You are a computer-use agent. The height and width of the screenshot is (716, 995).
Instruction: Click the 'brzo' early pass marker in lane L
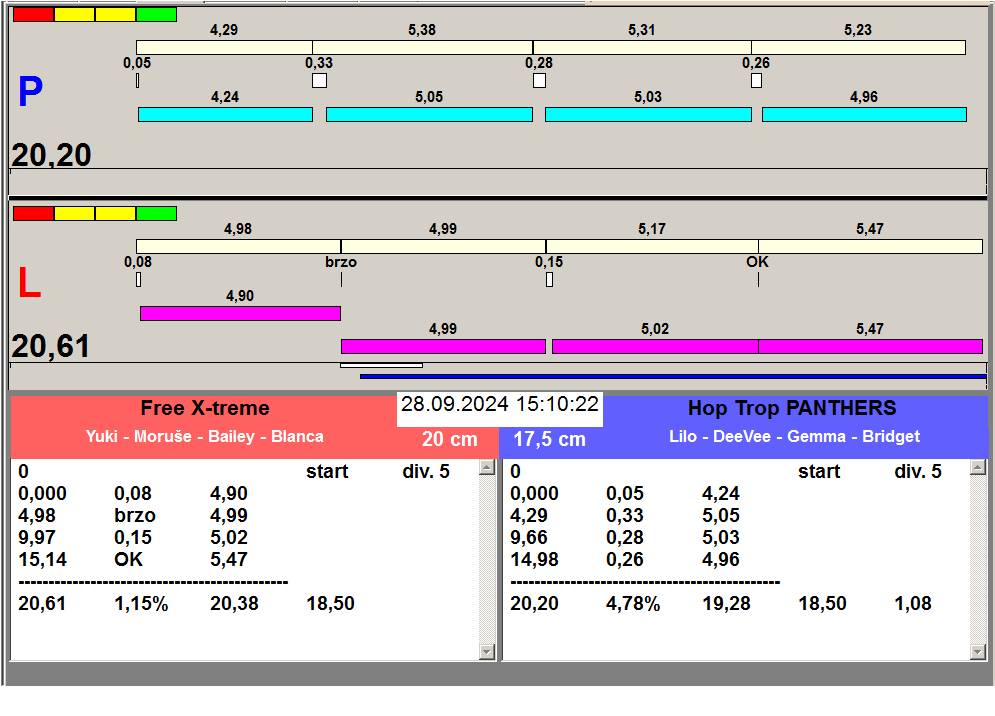[x=341, y=263]
